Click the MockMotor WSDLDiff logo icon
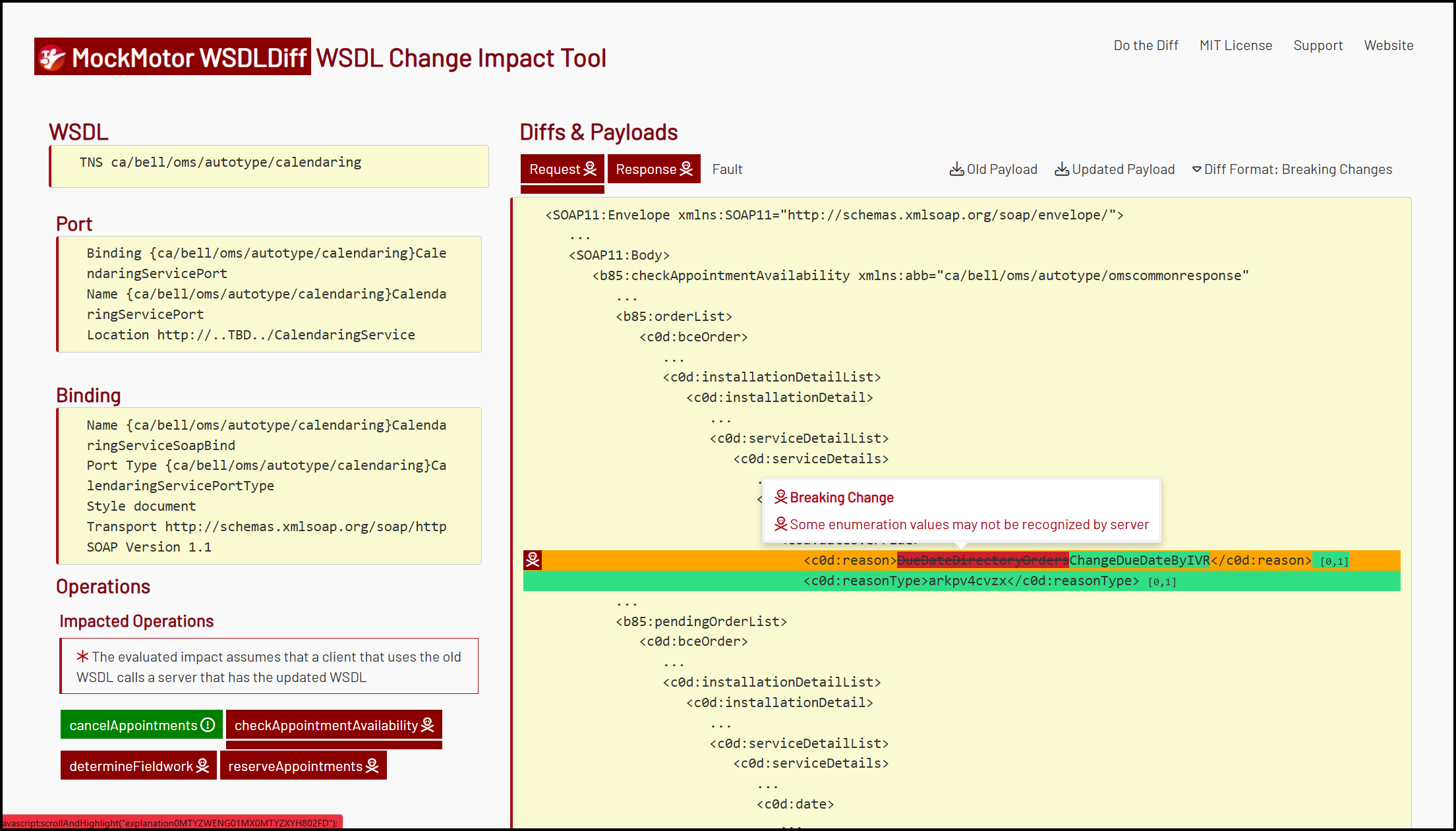1456x831 pixels. (x=52, y=58)
